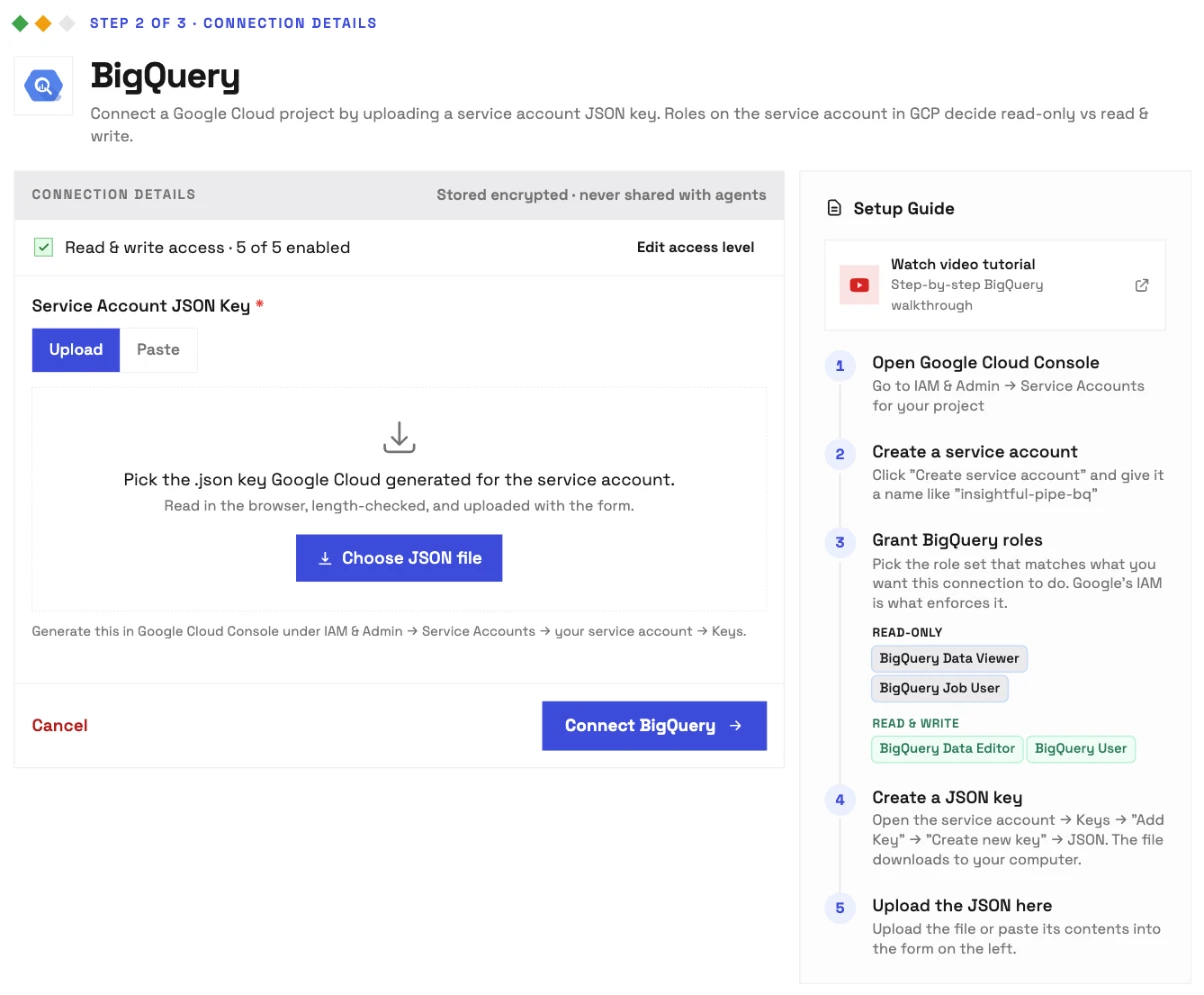Open the video tutorial external link icon
This screenshot has width=1204, height=995.
[x=1142, y=285]
